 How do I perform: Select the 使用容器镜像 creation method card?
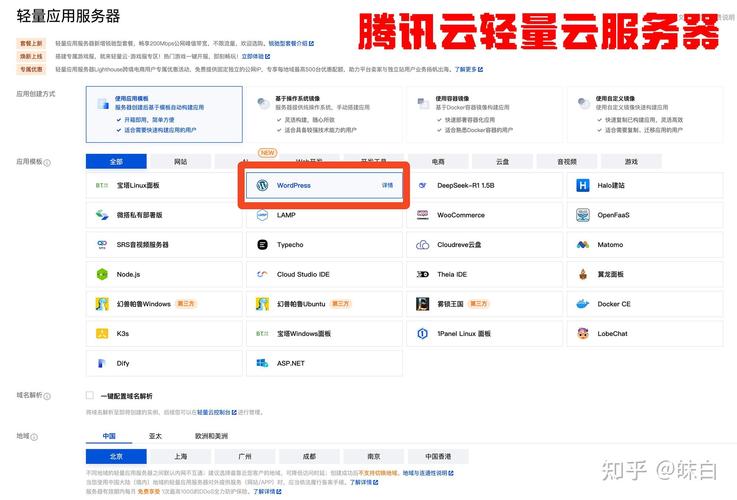point(485,114)
